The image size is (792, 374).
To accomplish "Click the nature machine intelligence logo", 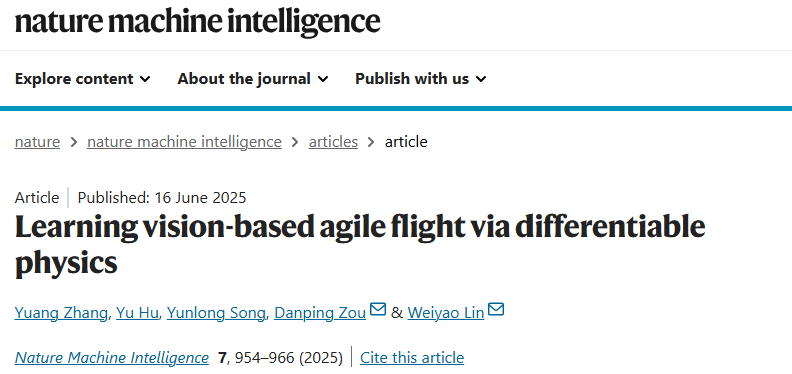I will click(197, 22).
